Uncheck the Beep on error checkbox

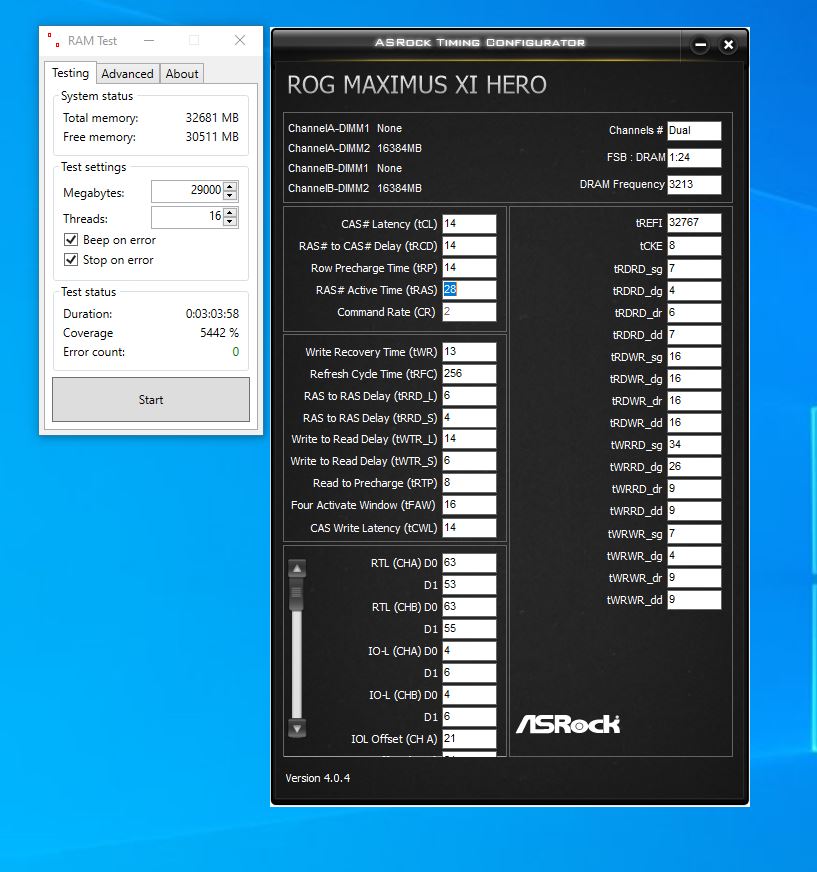(x=71, y=240)
